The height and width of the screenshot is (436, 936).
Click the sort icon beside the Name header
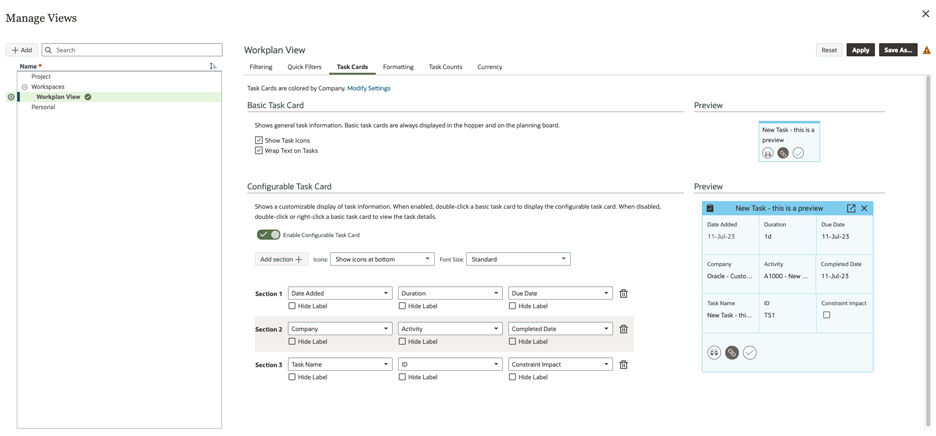tap(213, 66)
